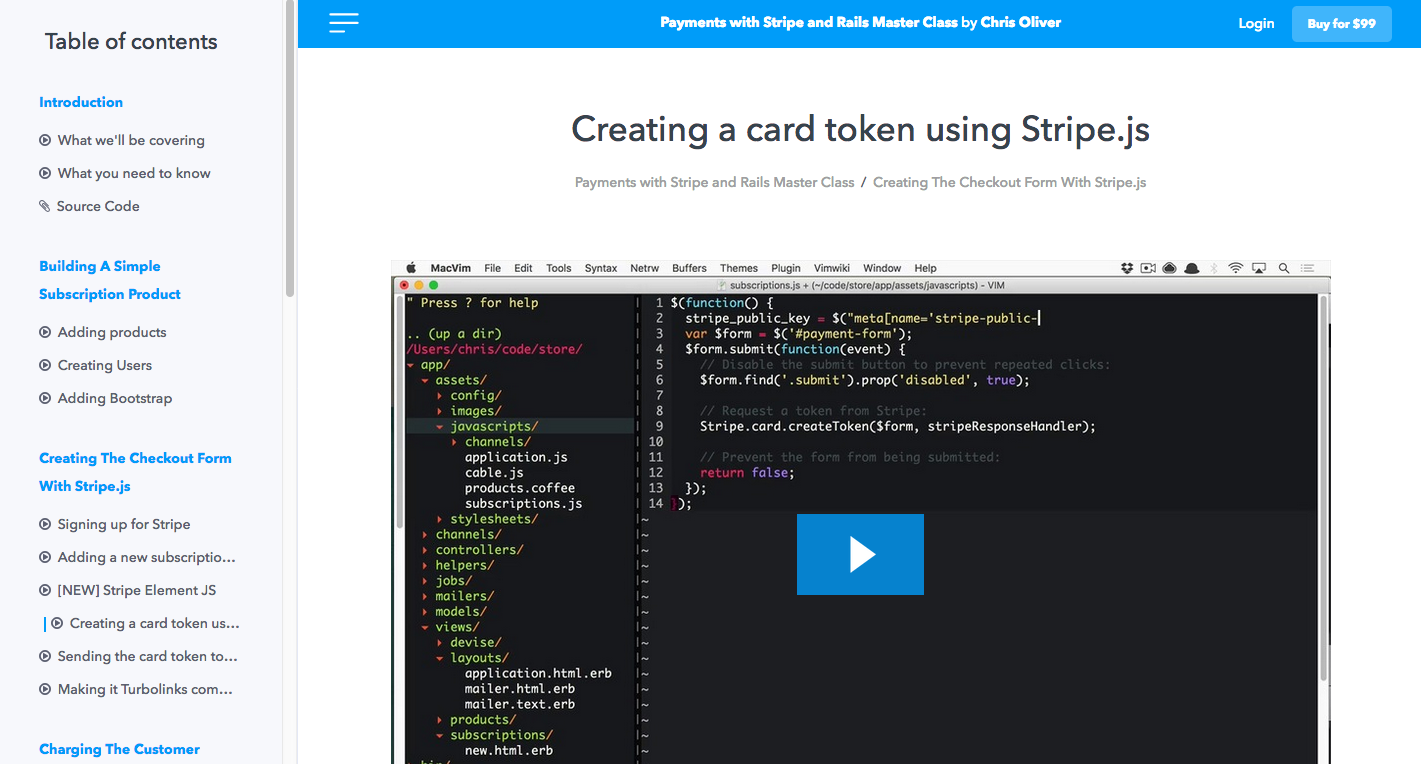Open breadcrumb Creating The Checkout Form With Stripe.js

[1009, 182]
